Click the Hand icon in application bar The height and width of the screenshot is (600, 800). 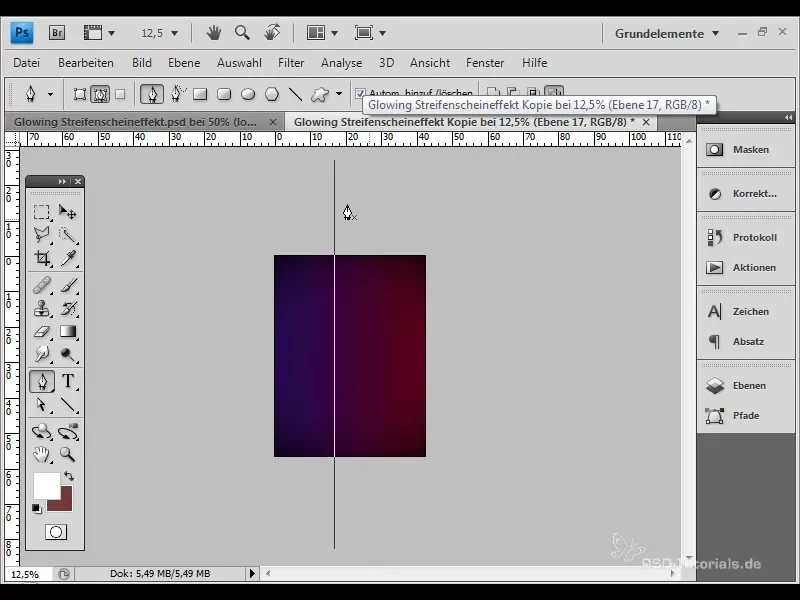pyautogui.click(x=213, y=33)
